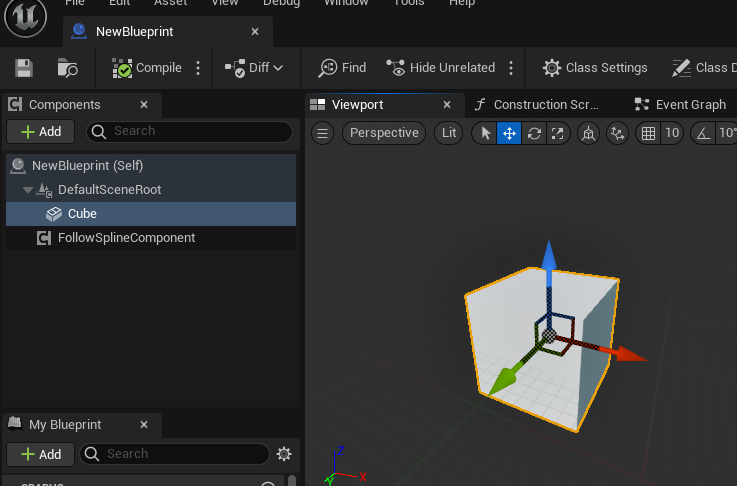The height and width of the screenshot is (486, 737).
Task: Compile the blueprint
Action: click(147, 68)
